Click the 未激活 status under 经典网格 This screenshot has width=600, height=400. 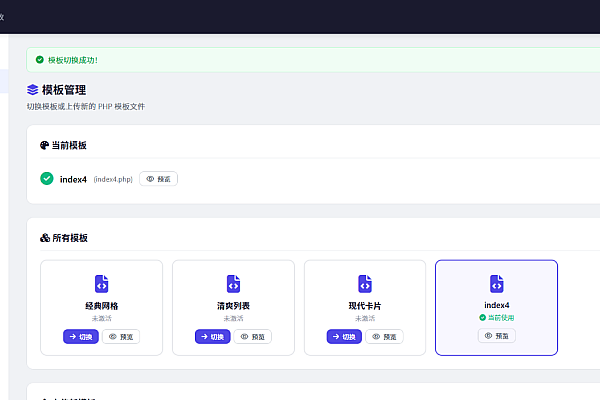pos(101,318)
